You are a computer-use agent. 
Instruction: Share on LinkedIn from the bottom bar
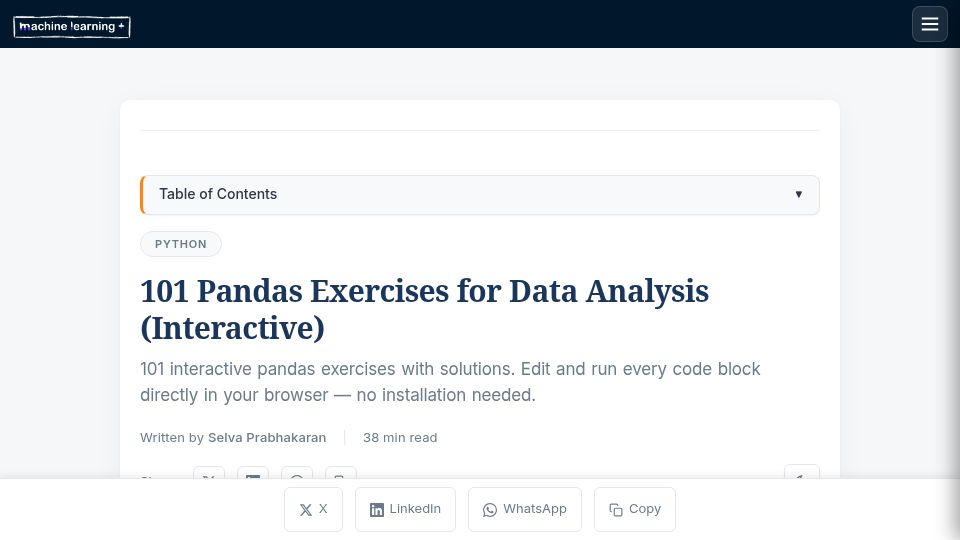click(x=405, y=509)
